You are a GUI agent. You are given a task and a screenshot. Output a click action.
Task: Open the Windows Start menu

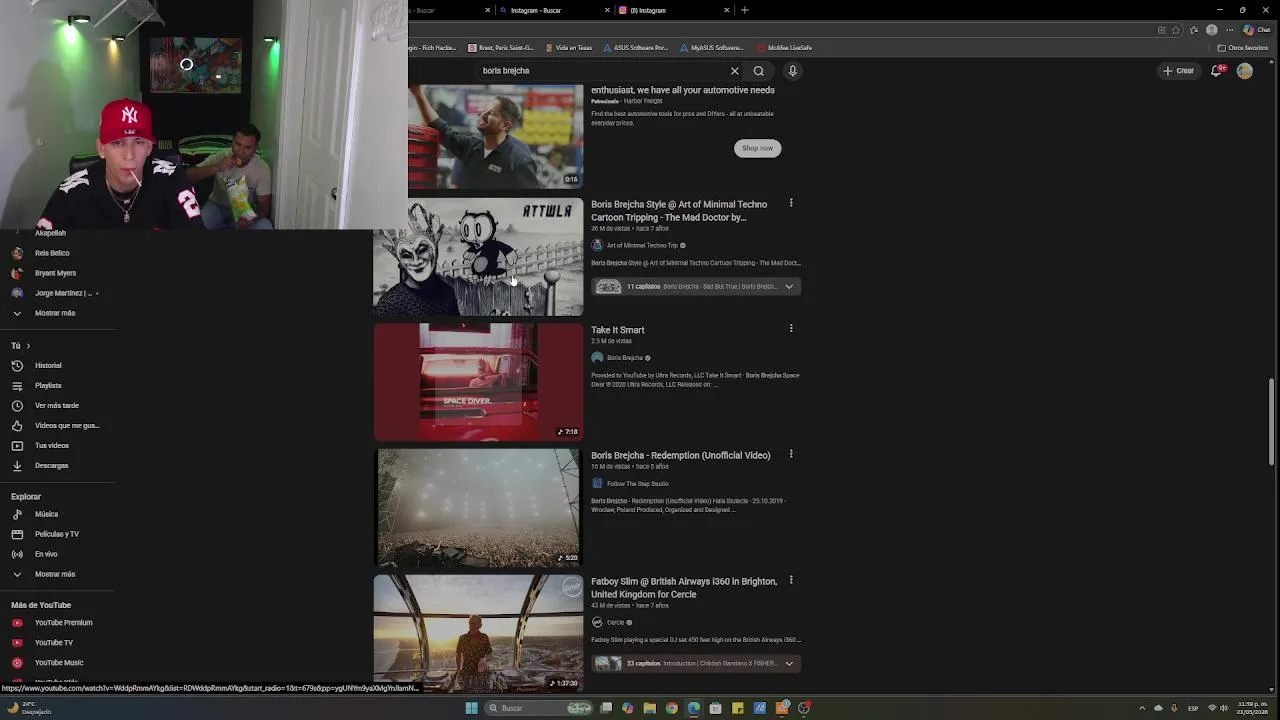tap(471, 708)
